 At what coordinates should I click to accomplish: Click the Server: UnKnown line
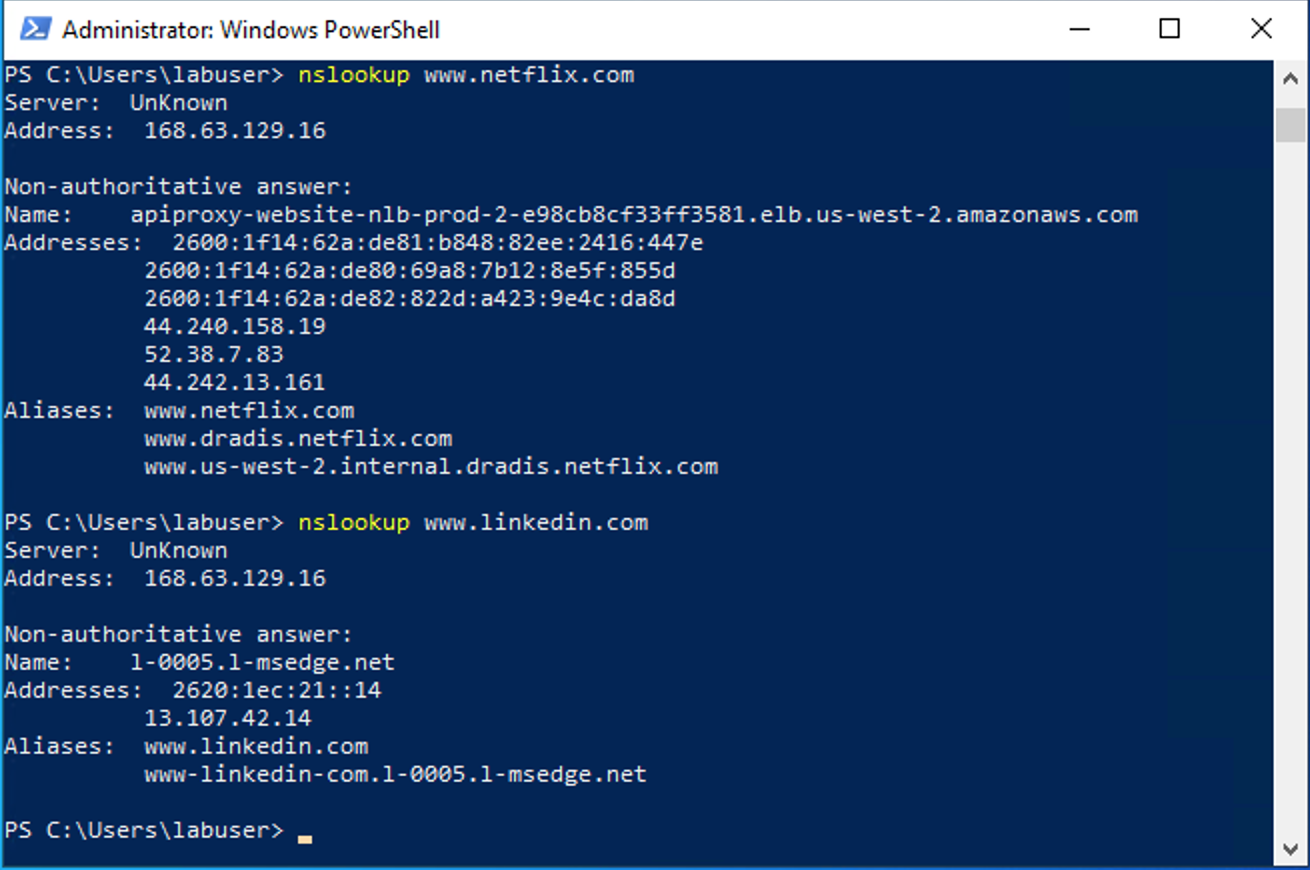[115, 102]
